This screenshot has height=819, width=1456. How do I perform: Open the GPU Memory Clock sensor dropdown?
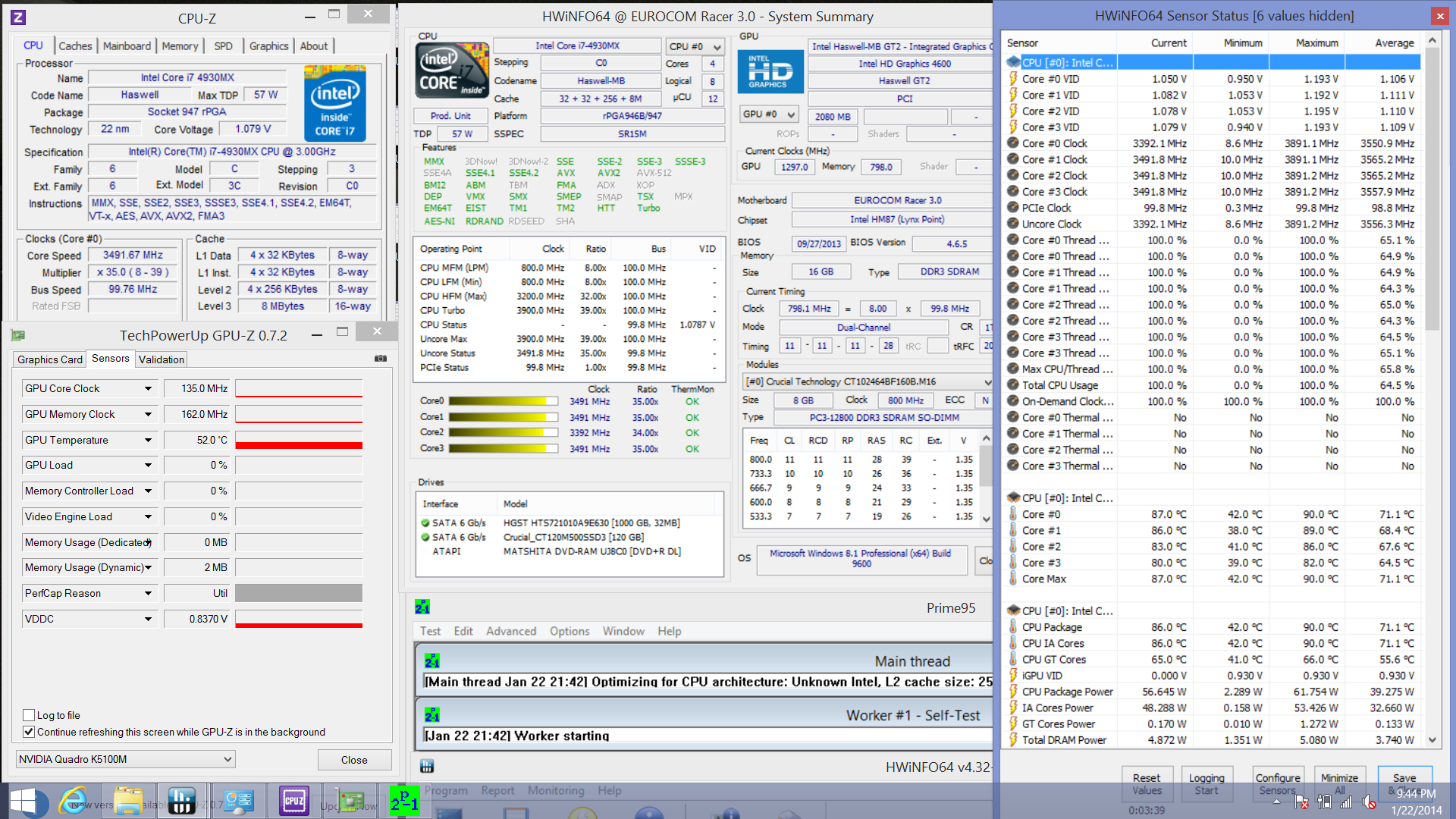point(148,414)
